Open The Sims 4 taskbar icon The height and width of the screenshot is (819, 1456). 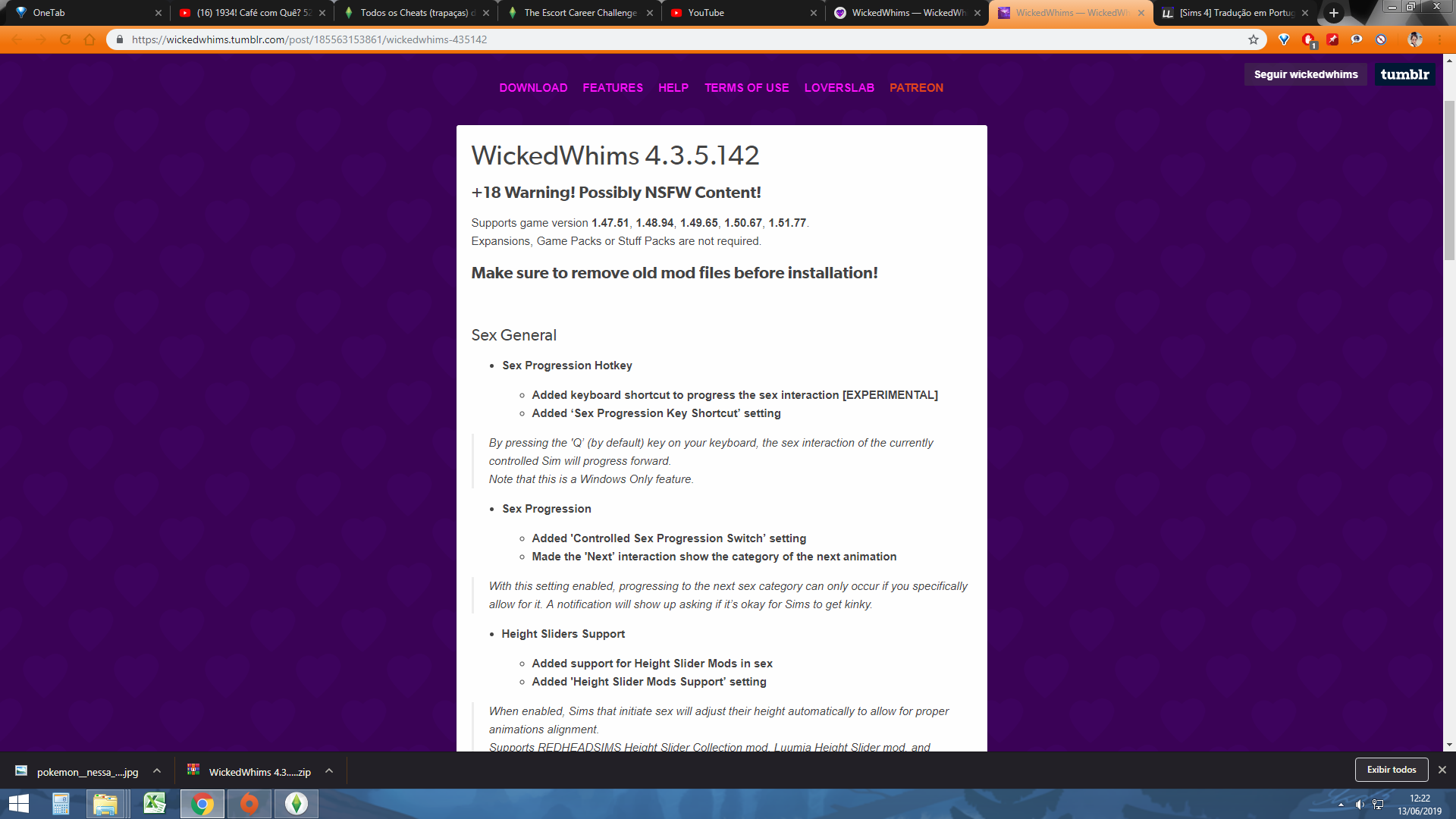pyautogui.click(x=297, y=804)
